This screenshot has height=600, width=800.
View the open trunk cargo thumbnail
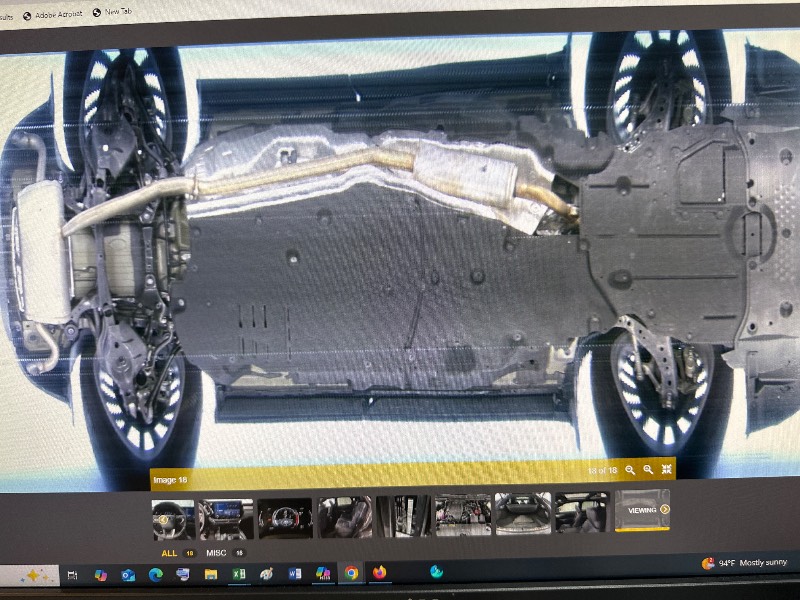coord(522,514)
